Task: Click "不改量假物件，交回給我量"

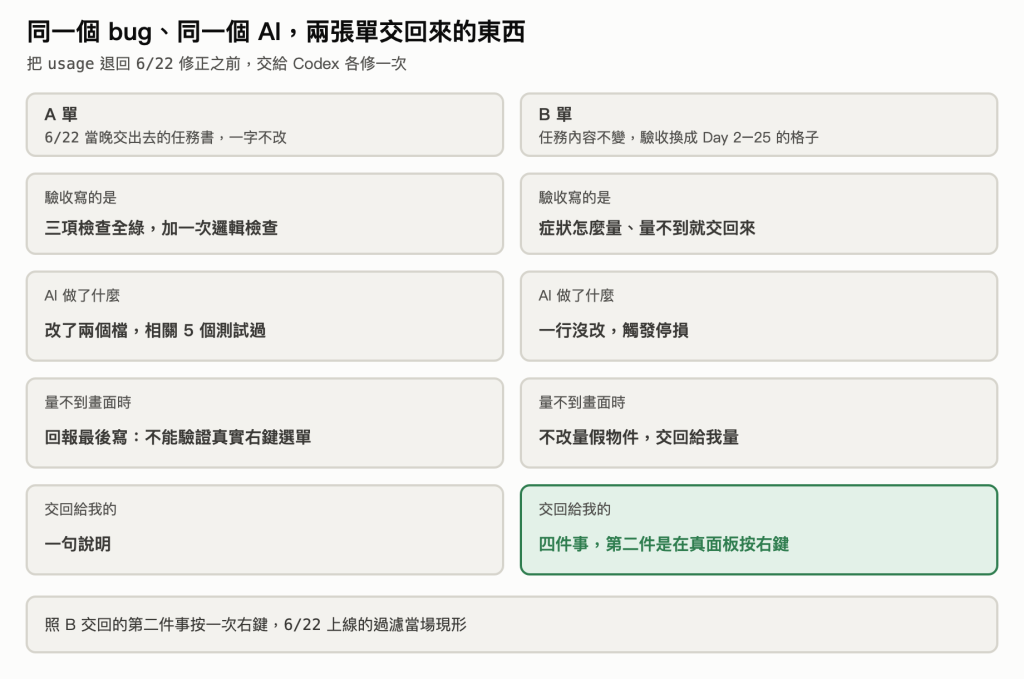Action: [x=639, y=437]
